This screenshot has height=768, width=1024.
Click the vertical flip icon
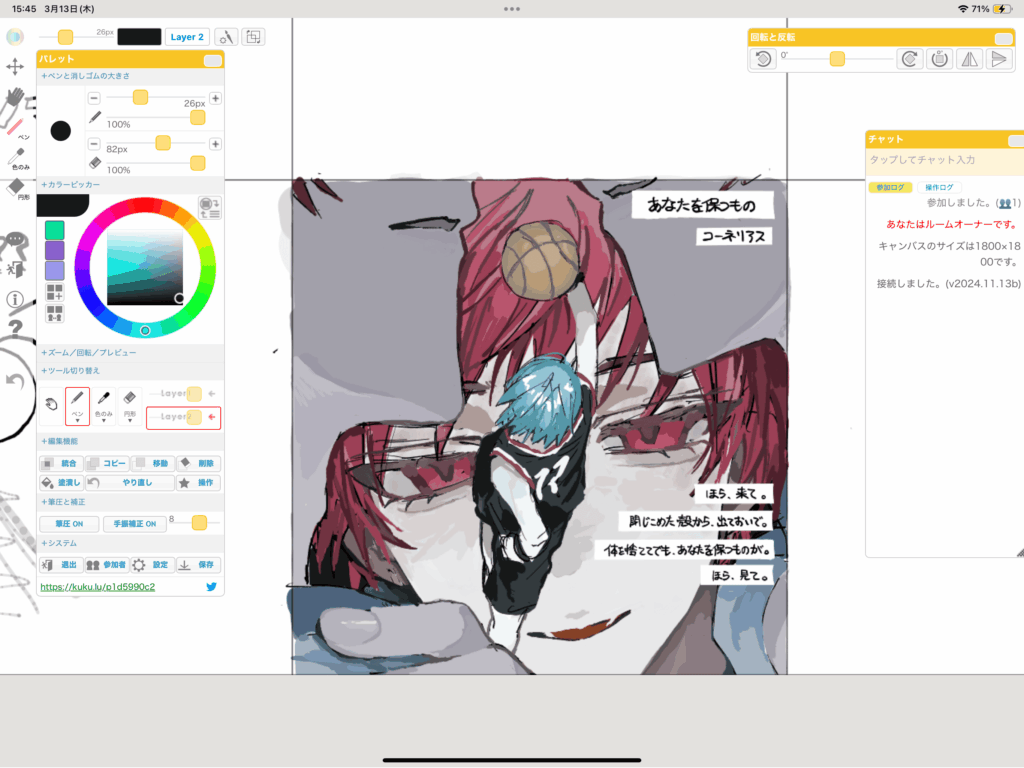tap(997, 59)
